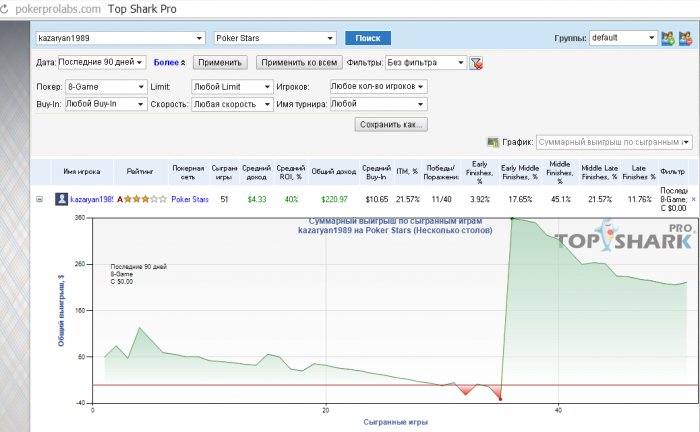Click the clear filter funnel icon
This screenshot has width=700, height=432.
(x=477, y=63)
